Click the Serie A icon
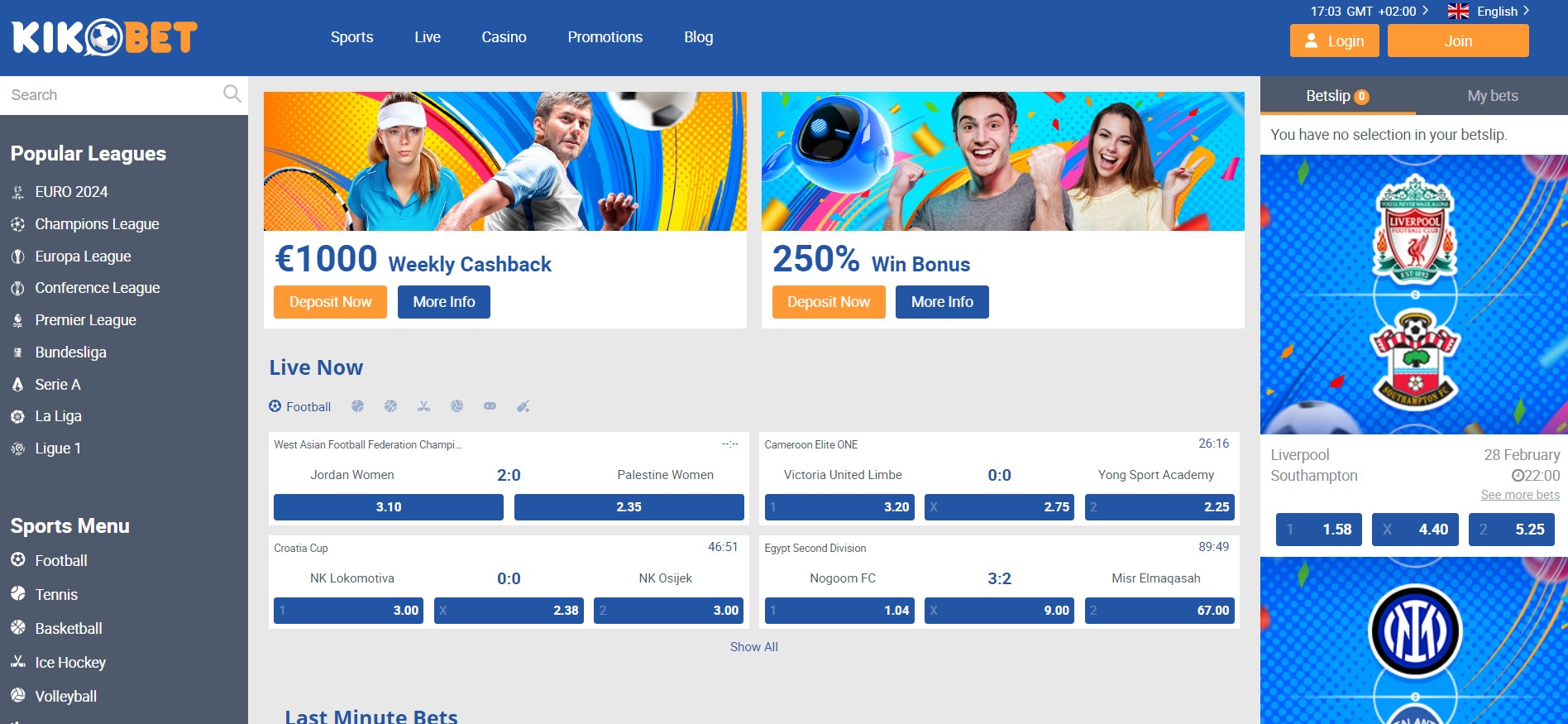Screen dimensions: 1568x724 coord(17,385)
